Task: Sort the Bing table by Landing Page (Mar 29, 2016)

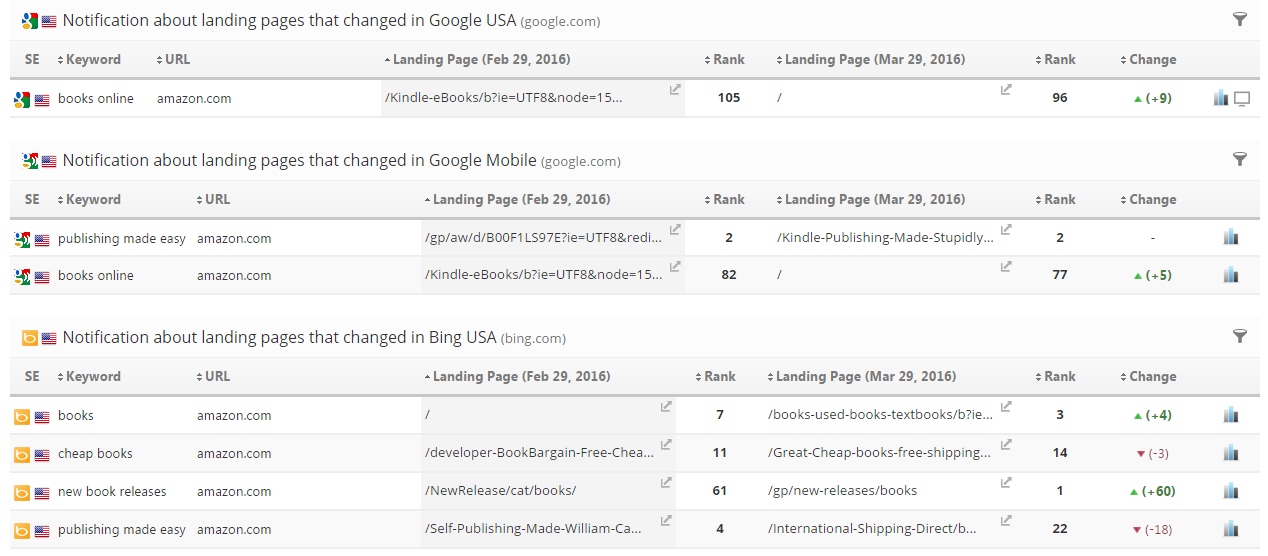Action: click(864, 377)
